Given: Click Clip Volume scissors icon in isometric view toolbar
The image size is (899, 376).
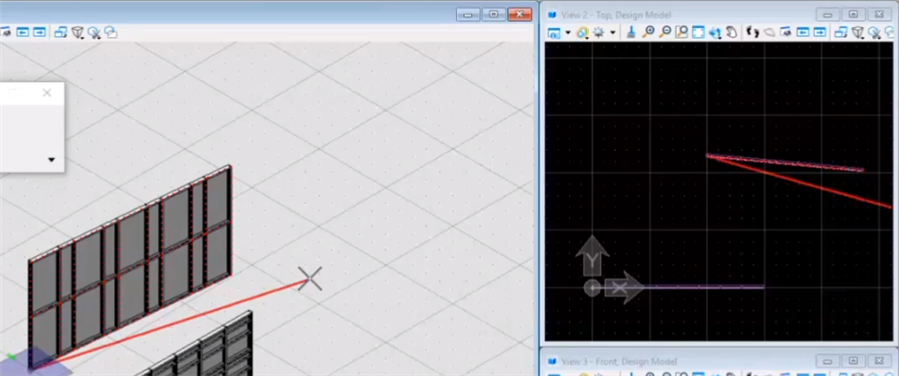Looking at the screenshot, I should point(94,32).
